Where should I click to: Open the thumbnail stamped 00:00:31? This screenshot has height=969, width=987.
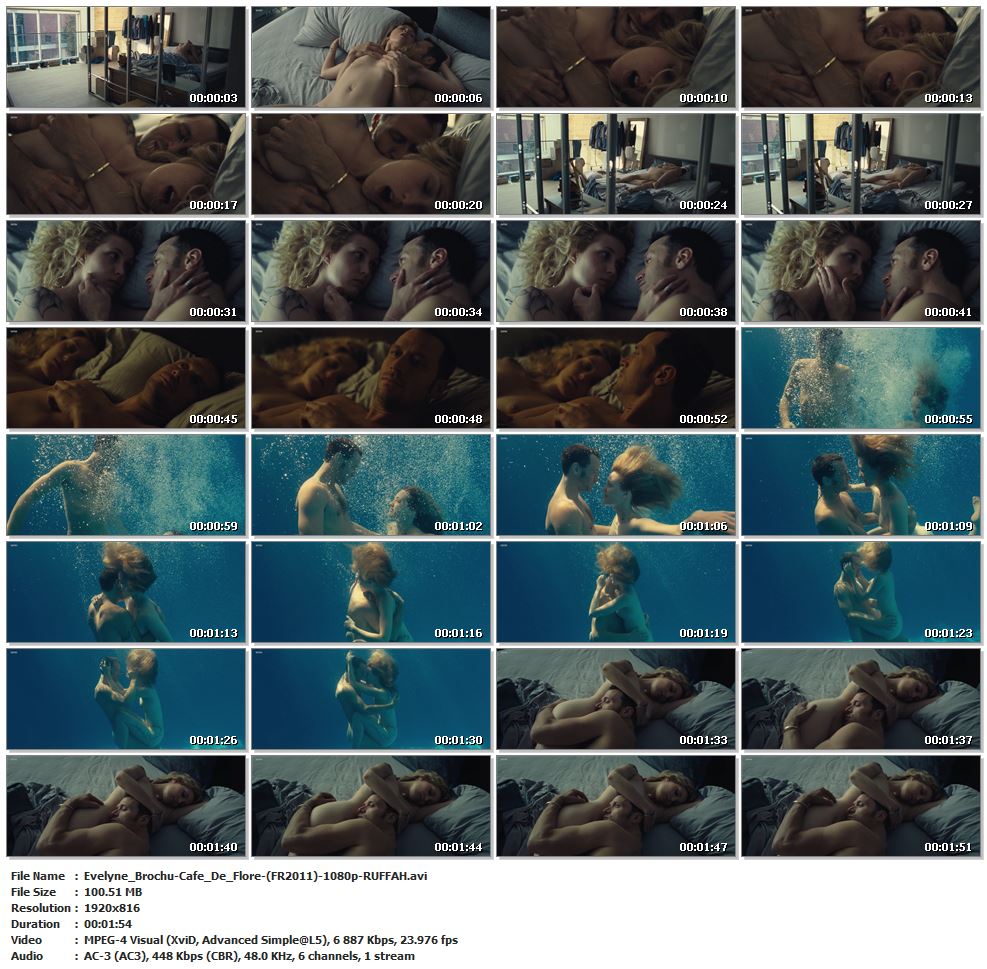[126, 271]
